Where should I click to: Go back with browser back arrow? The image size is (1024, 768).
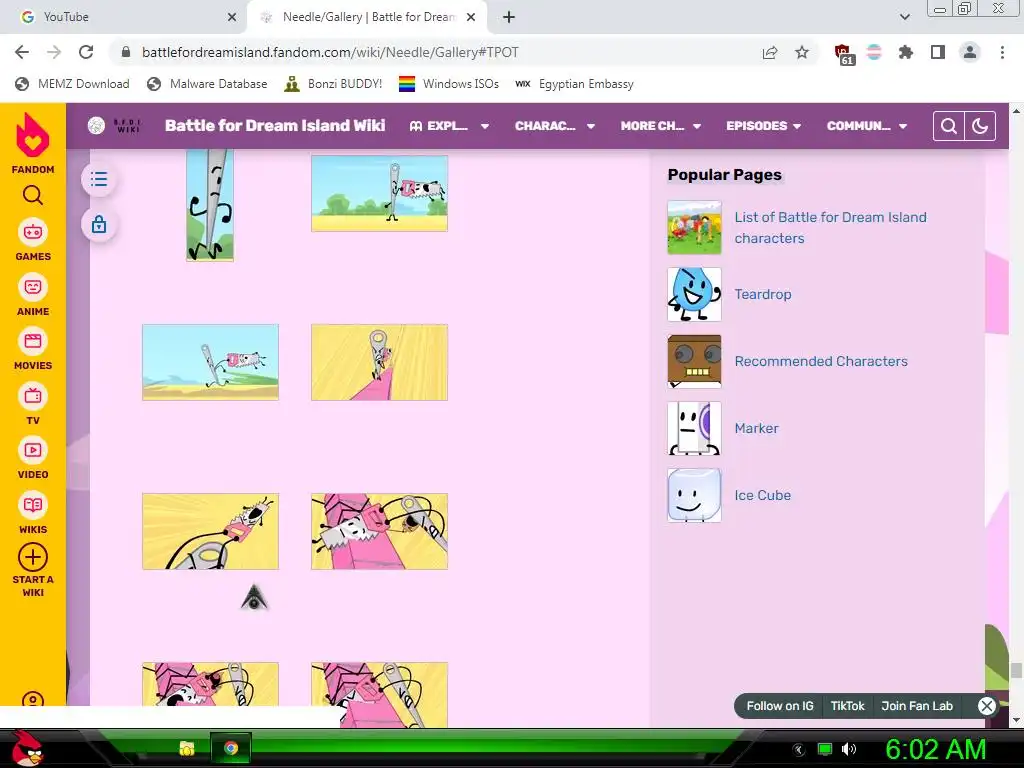point(22,52)
